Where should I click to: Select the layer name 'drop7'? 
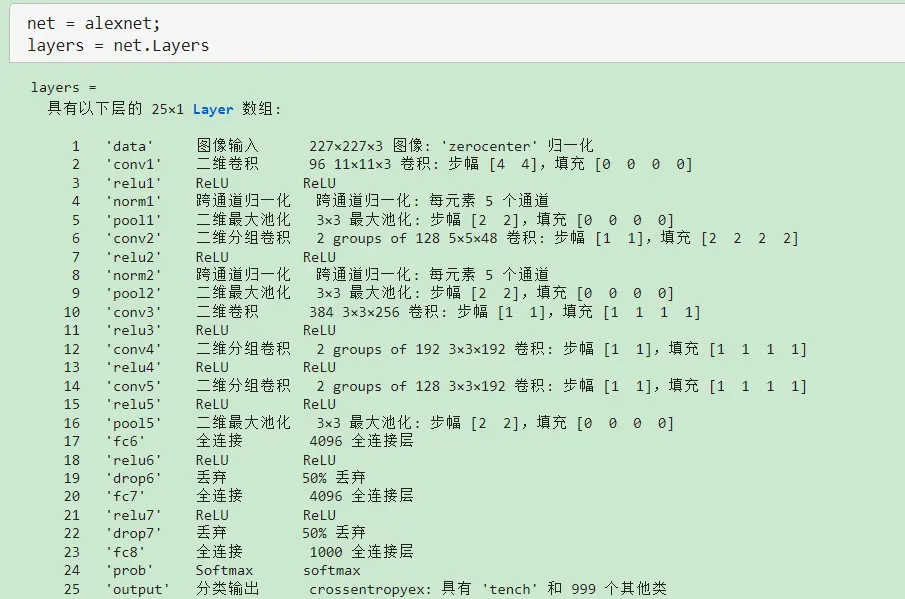(133, 533)
